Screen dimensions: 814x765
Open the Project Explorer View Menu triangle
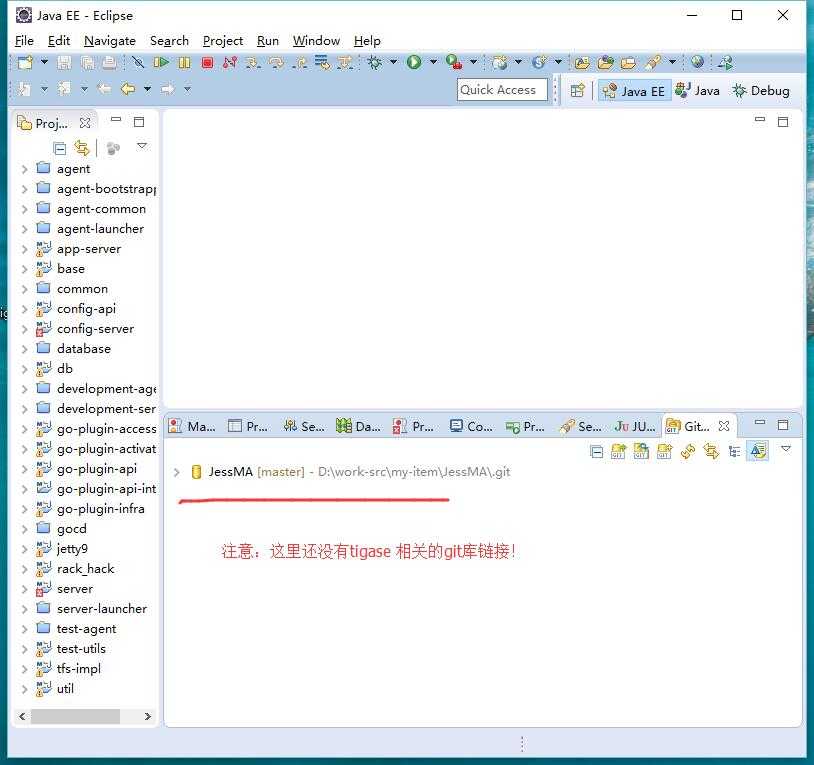pyautogui.click(x=142, y=146)
